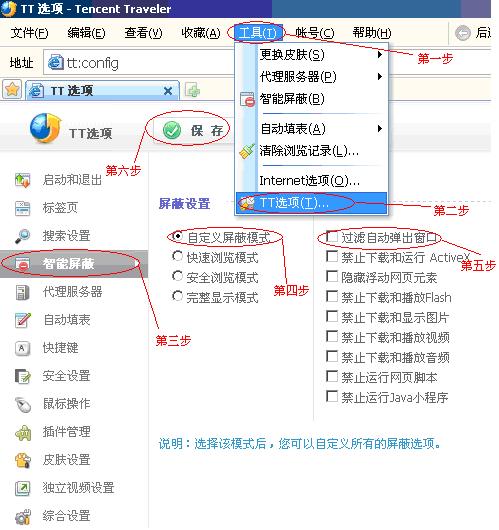The image size is (499, 530).
Task: Select 插件管理 puzzle icon in sidebar
Action: [23, 433]
